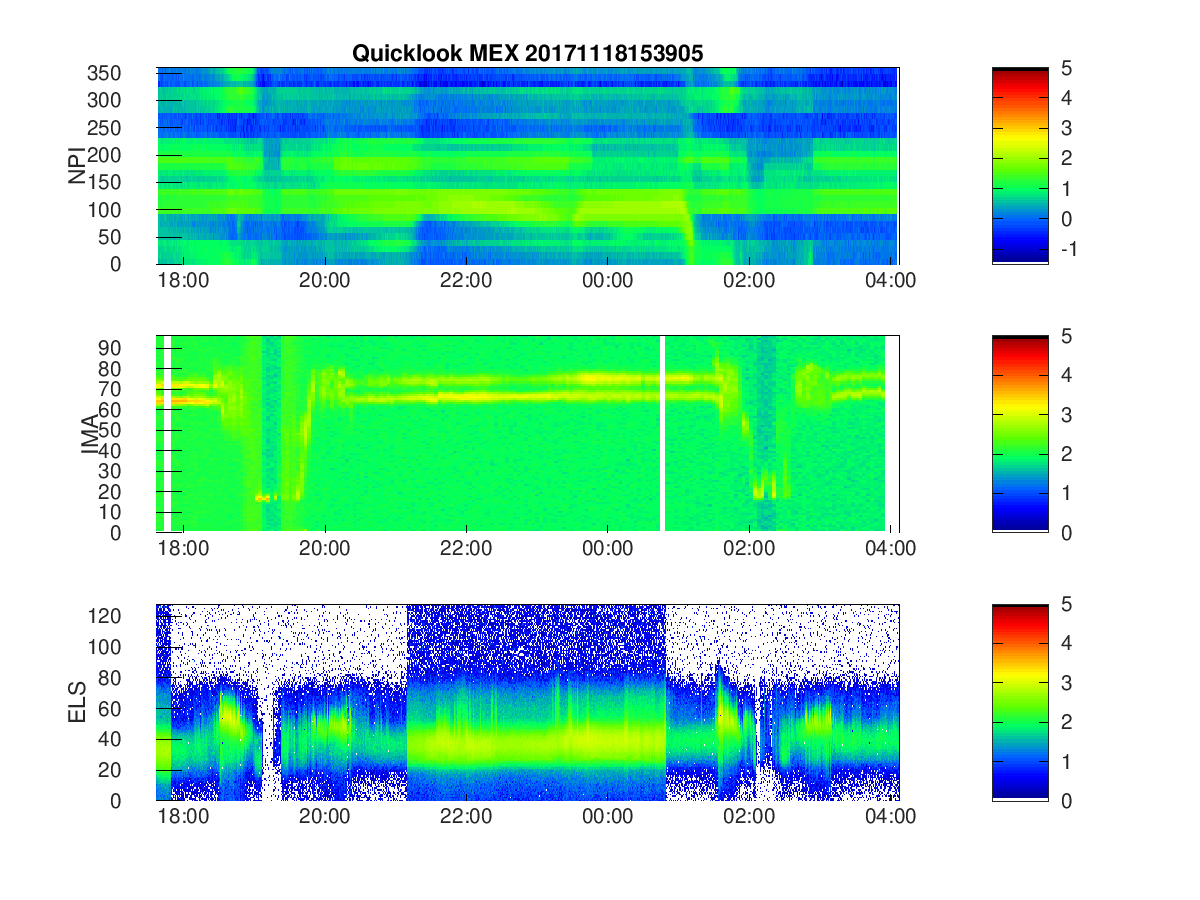Select 02:00 under the IMA panel
The height and width of the screenshot is (900, 1200).
click(749, 549)
